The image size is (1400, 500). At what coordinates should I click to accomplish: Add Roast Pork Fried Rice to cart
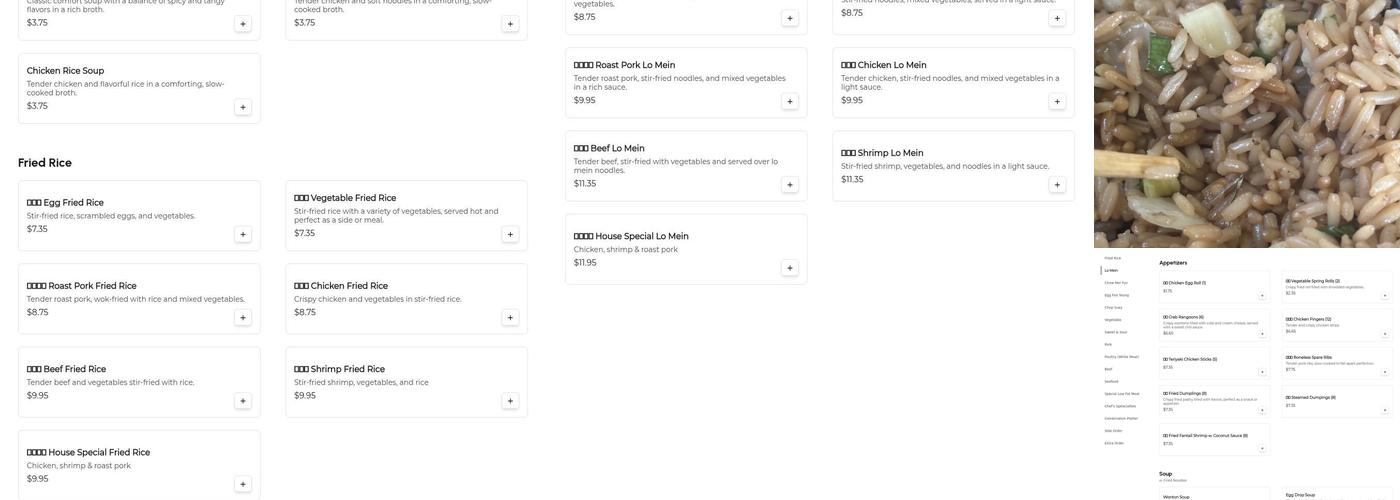(x=243, y=318)
